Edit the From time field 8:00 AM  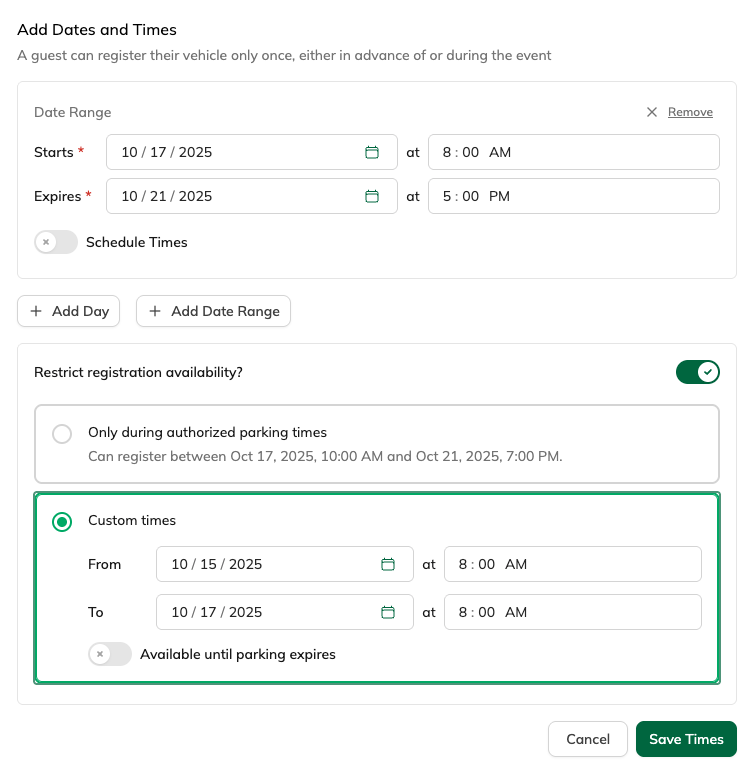click(x=573, y=564)
